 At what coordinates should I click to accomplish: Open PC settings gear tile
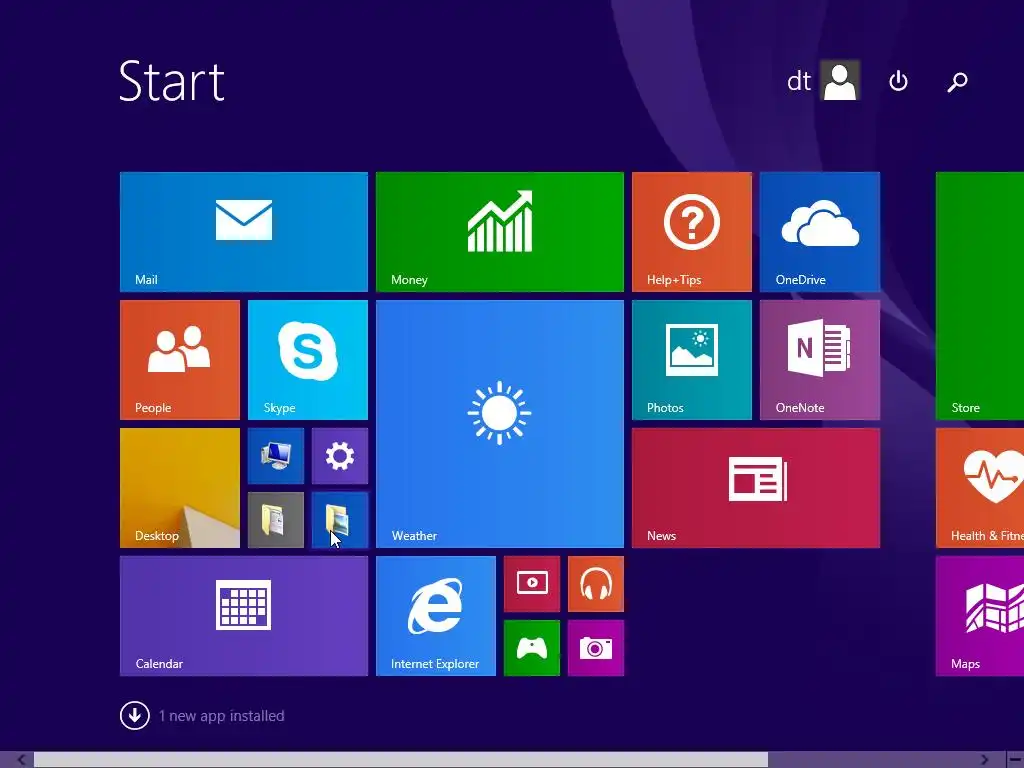point(340,456)
